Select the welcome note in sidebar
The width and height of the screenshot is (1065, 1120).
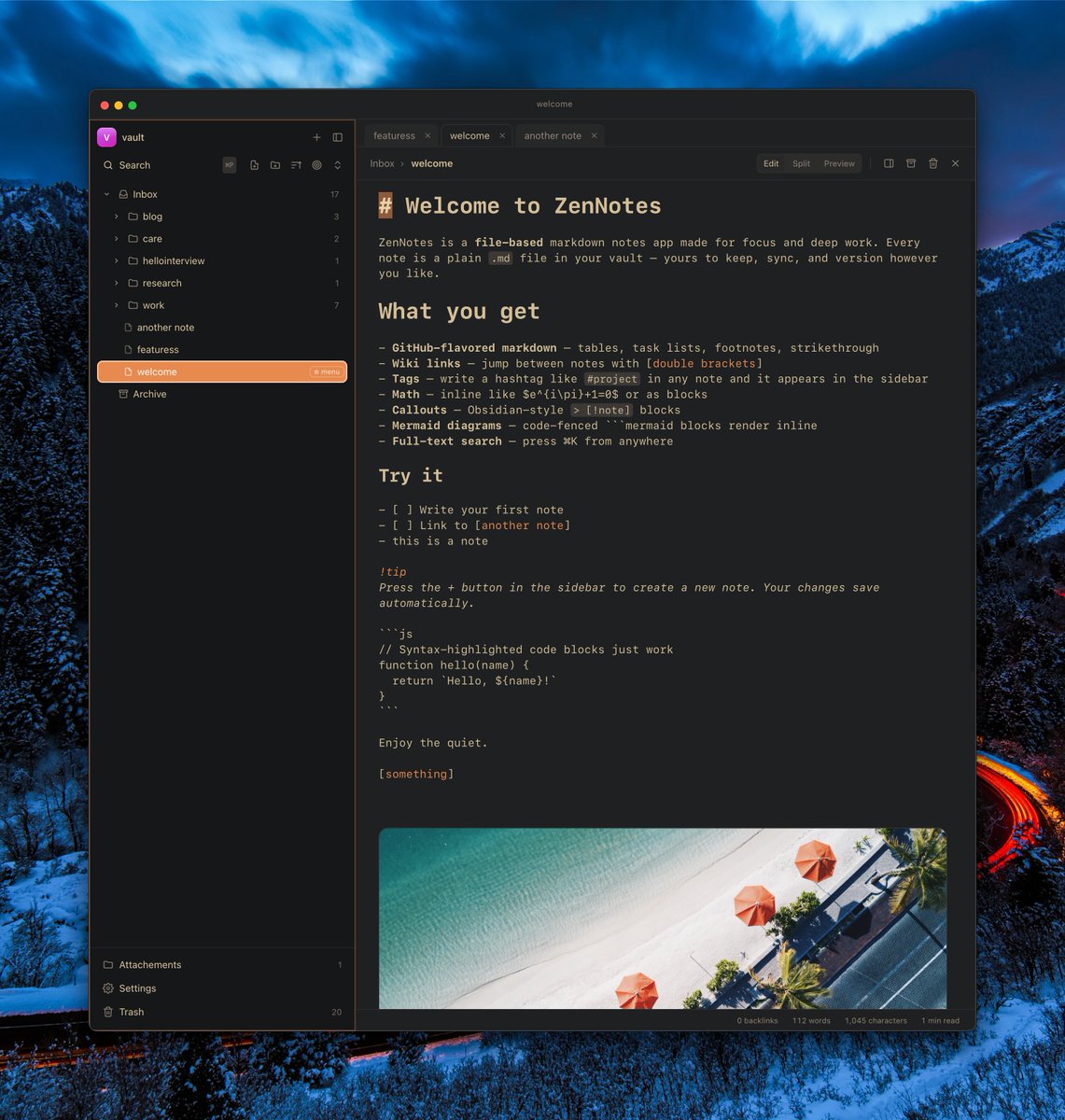point(222,371)
